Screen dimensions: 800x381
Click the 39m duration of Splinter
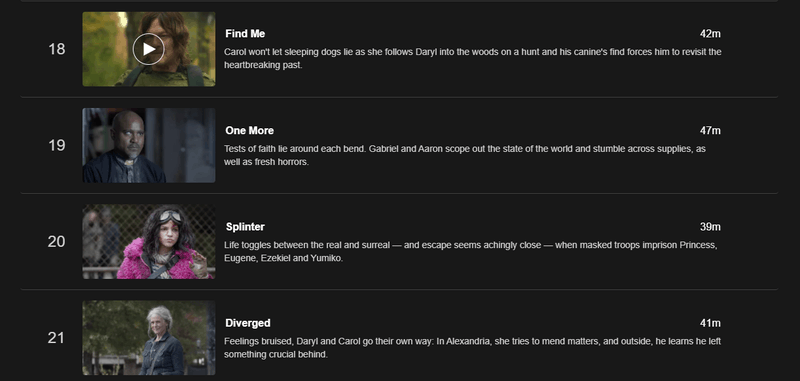coord(710,227)
